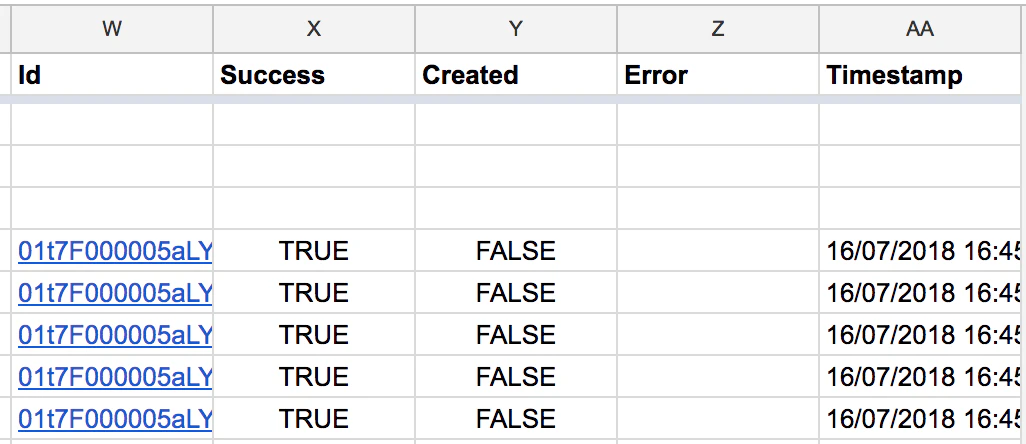Image resolution: width=1026 pixels, height=444 pixels.
Task: Select the first FALSE cell in Created
Action: (x=516, y=251)
